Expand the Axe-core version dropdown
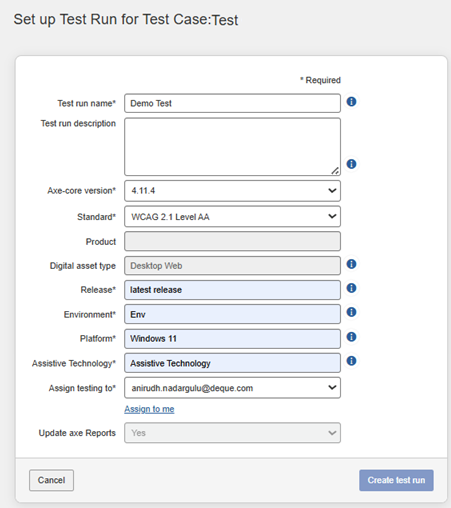 232,191
